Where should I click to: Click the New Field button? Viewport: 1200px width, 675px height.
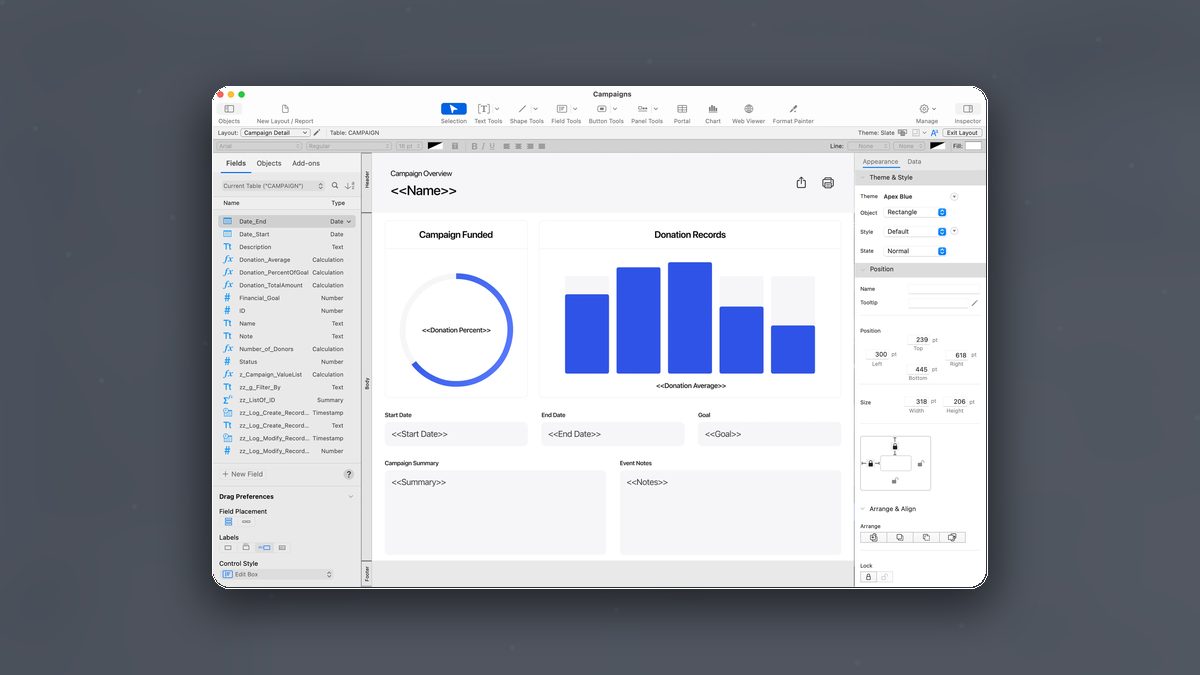coord(243,474)
